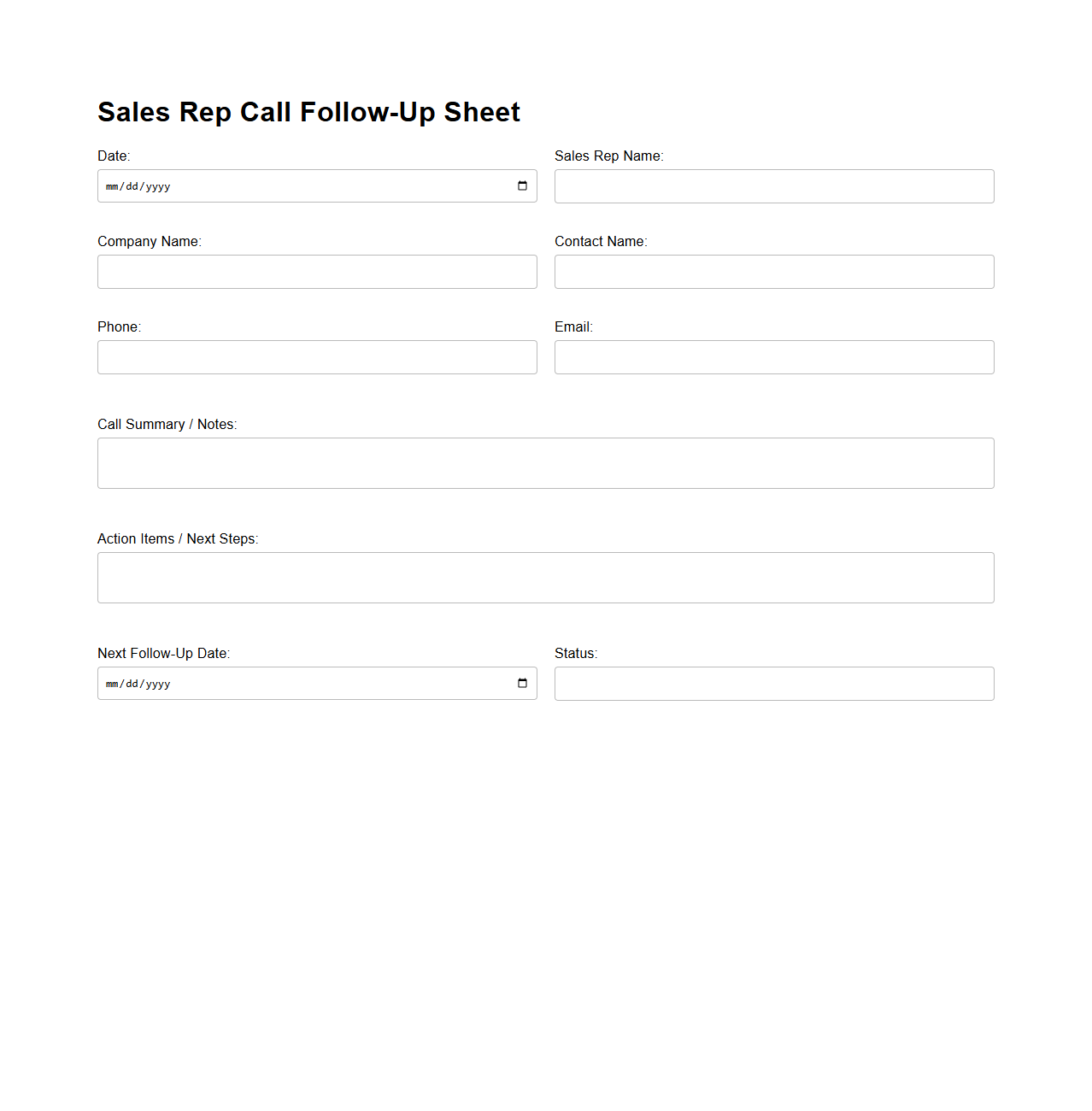The width and height of the screenshot is (1092, 1111).
Task: Click the Phone input field
Action: (316, 357)
